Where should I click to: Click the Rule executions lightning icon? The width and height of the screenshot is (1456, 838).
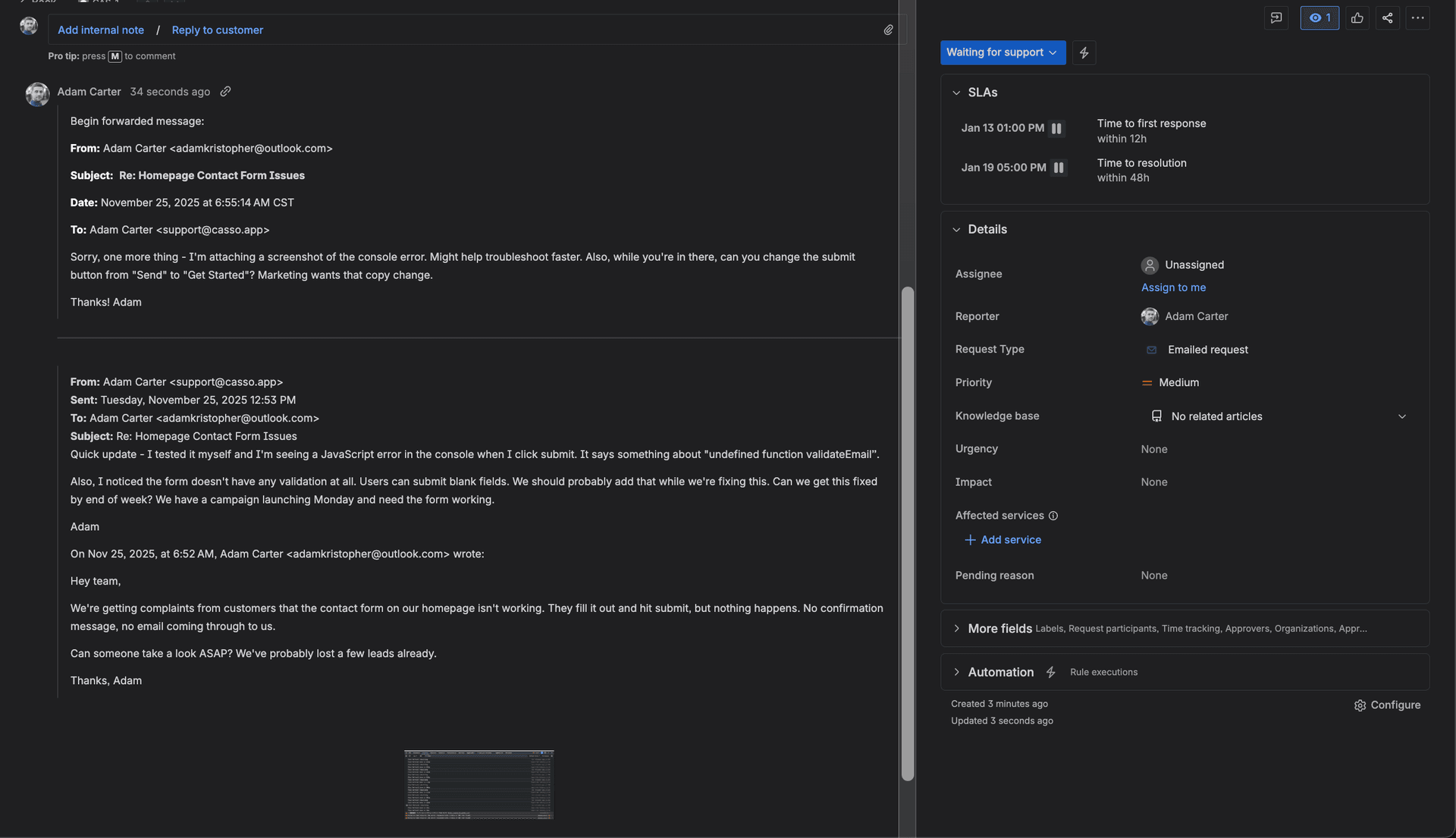pyautogui.click(x=1051, y=672)
